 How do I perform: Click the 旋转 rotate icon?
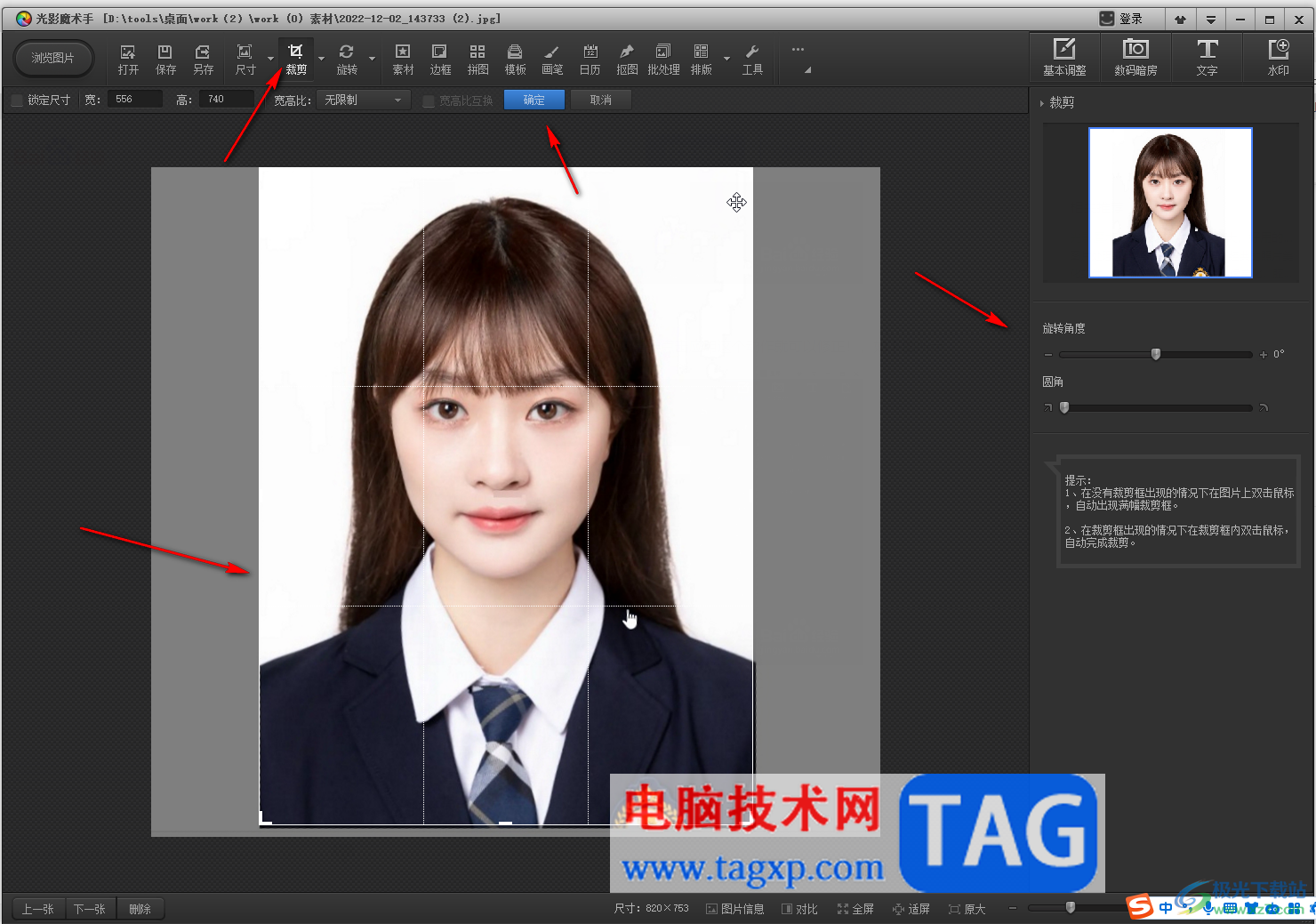pos(347,59)
